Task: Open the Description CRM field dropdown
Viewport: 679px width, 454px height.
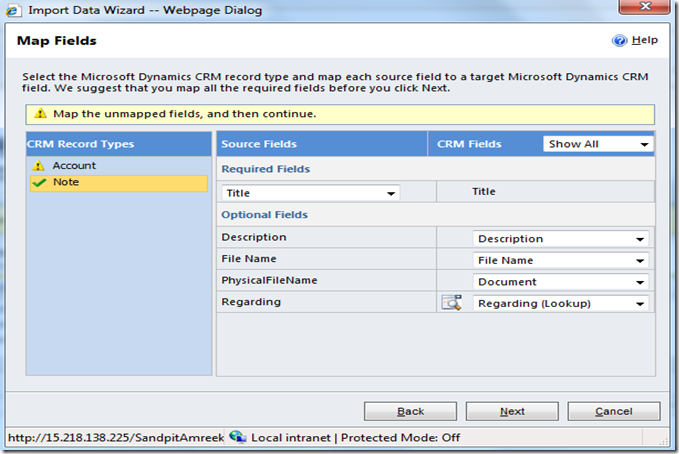Action: pyautogui.click(x=560, y=239)
